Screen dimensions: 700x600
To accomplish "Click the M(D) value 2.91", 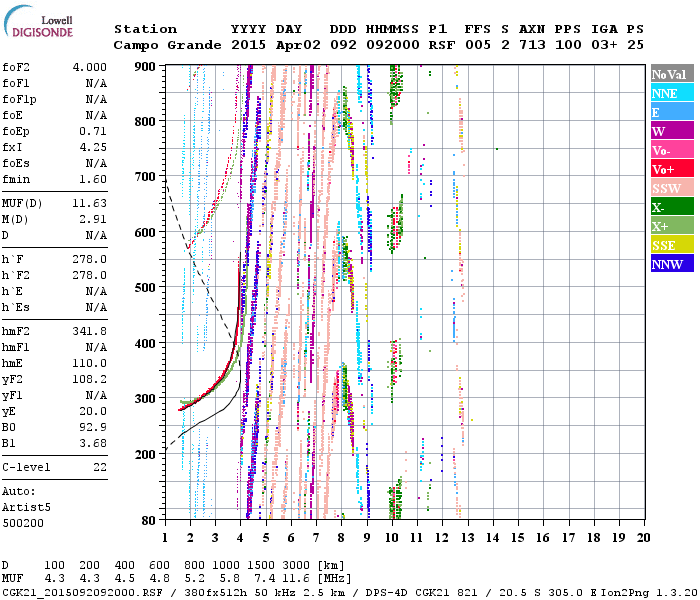I will pos(93,220).
